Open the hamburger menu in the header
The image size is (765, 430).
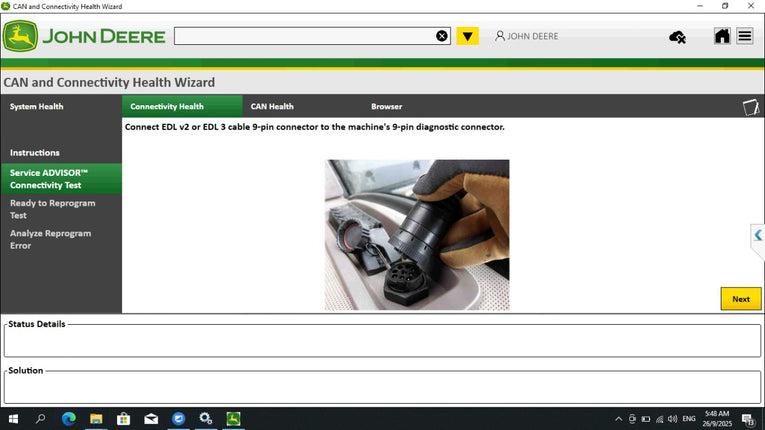point(745,36)
